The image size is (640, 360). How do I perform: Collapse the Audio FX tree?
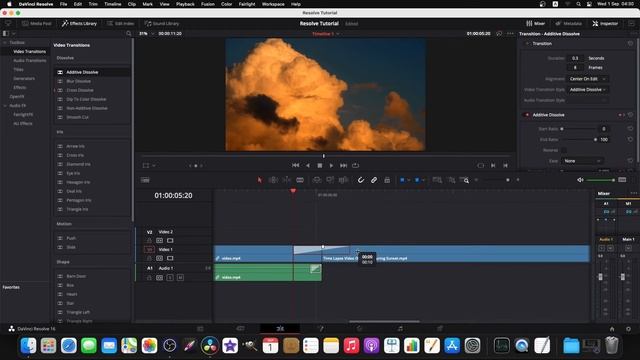click(x=5, y=106)
